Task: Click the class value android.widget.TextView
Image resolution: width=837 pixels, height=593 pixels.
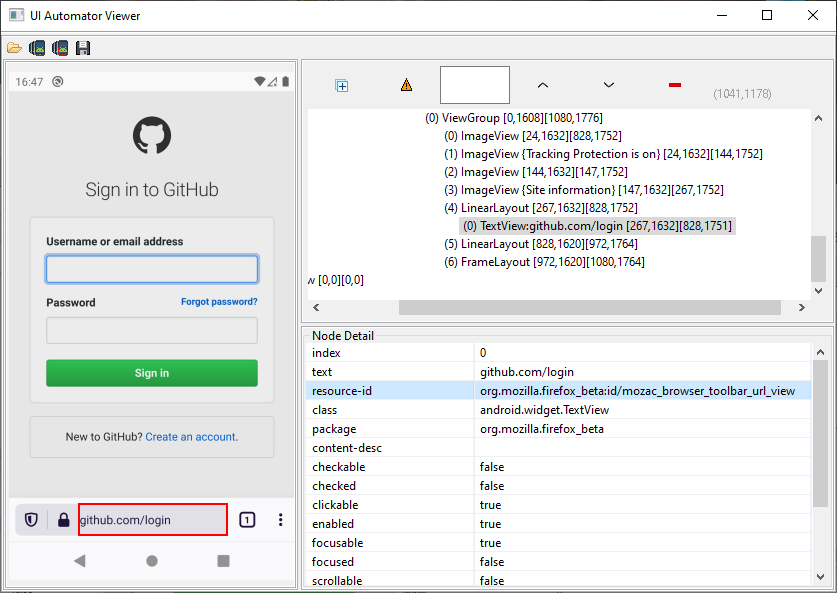Action: point(544,410)
